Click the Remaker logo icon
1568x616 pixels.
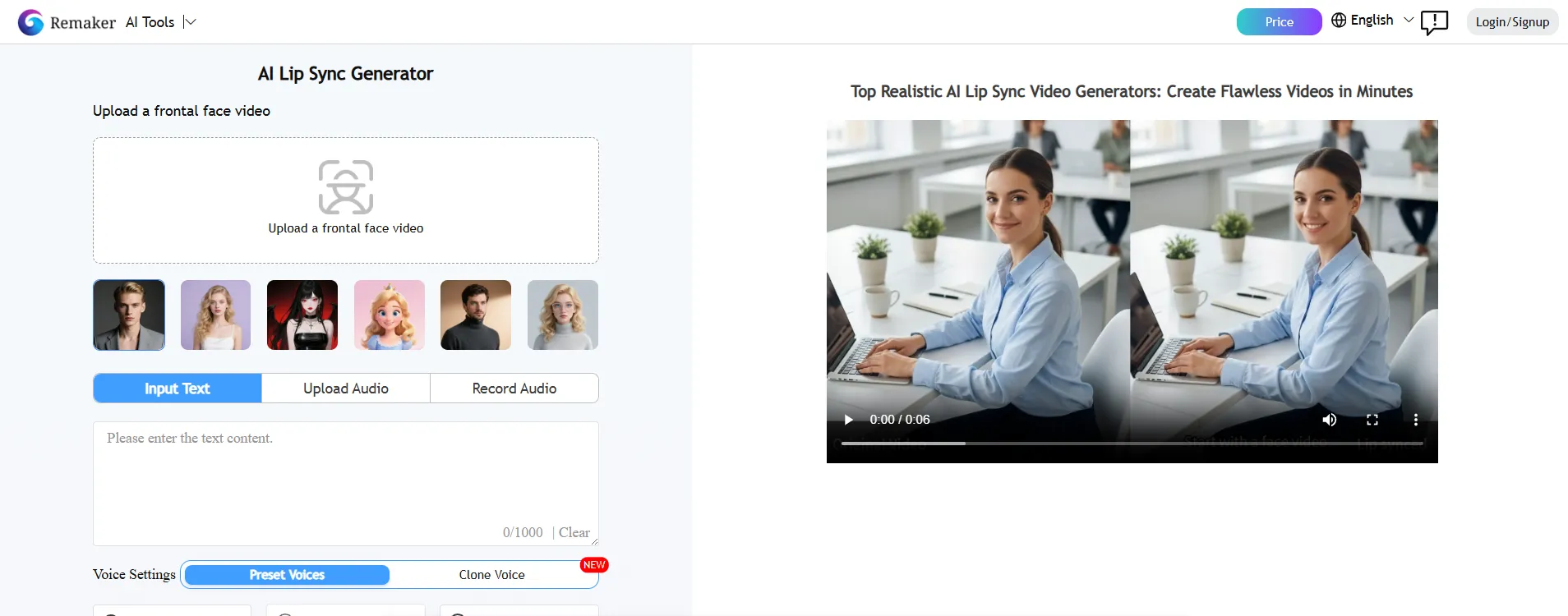30,22
